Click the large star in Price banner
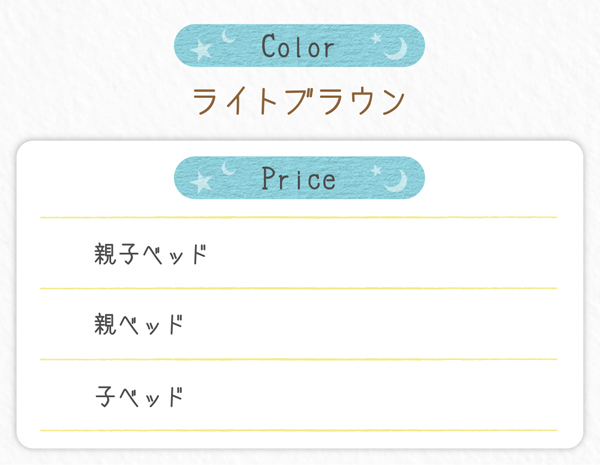Image resolution: width=600 pixels, height=465 pixels. [201, 182]
